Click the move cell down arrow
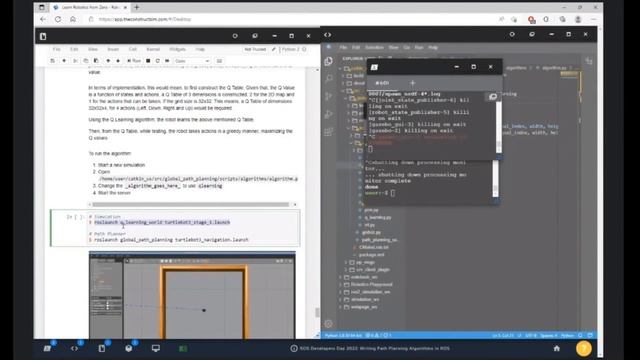The height and width of the screenshot is (360, 640). 118,61
